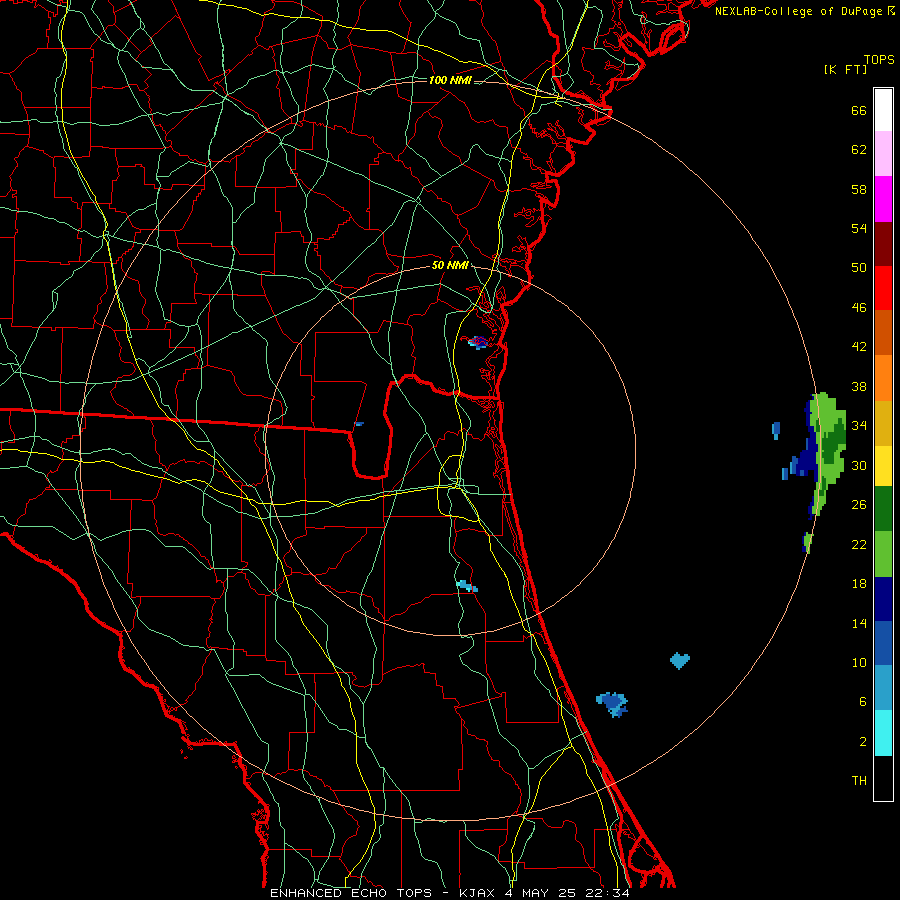
Task: Click the "50 NMI" range ring label
Action: 451,265
